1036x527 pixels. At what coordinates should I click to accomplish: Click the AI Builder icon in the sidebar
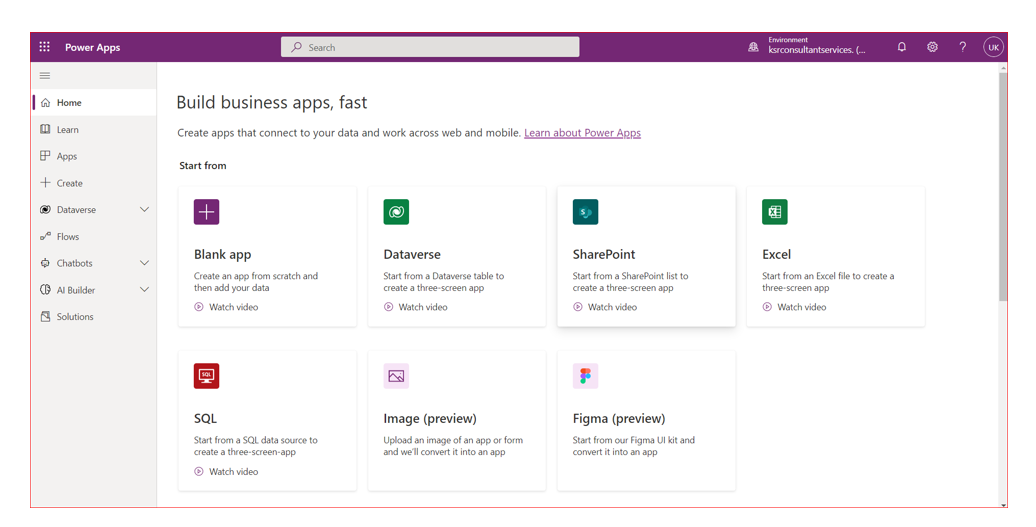pyautogui.click(x=46, y=289)
